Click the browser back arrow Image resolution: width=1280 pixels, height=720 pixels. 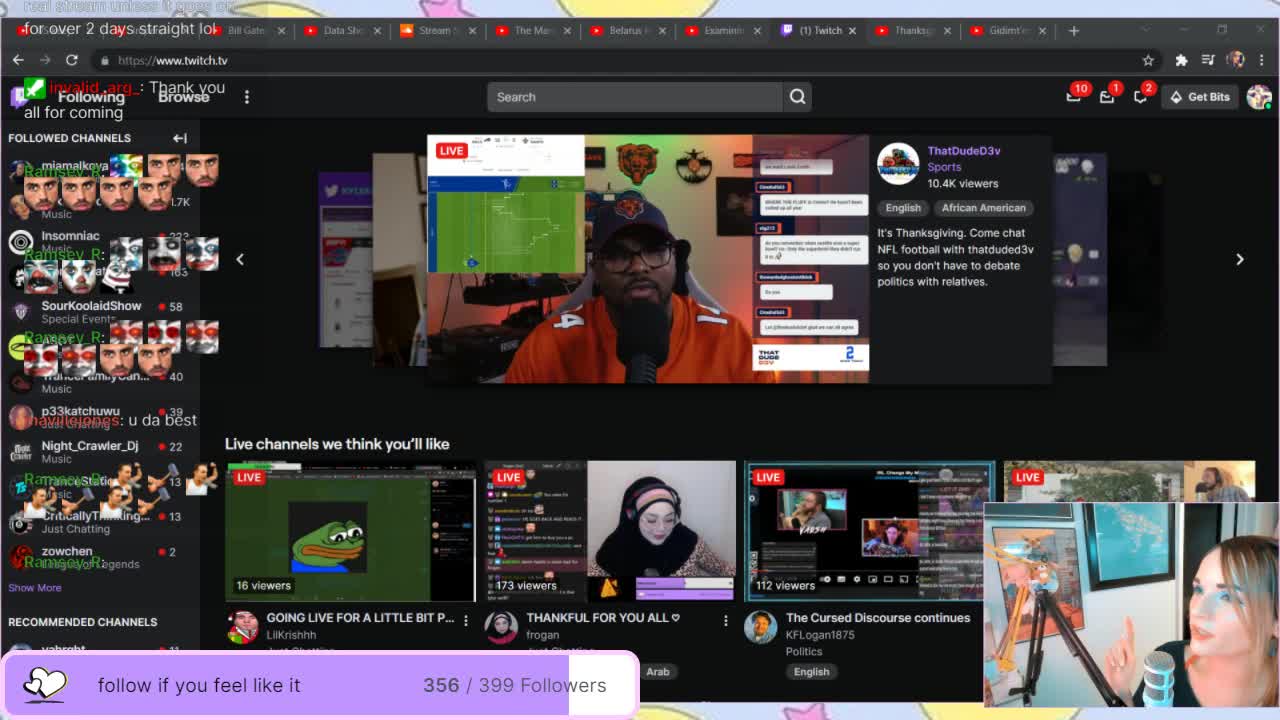pyautogui.click(x=18, y=60)
